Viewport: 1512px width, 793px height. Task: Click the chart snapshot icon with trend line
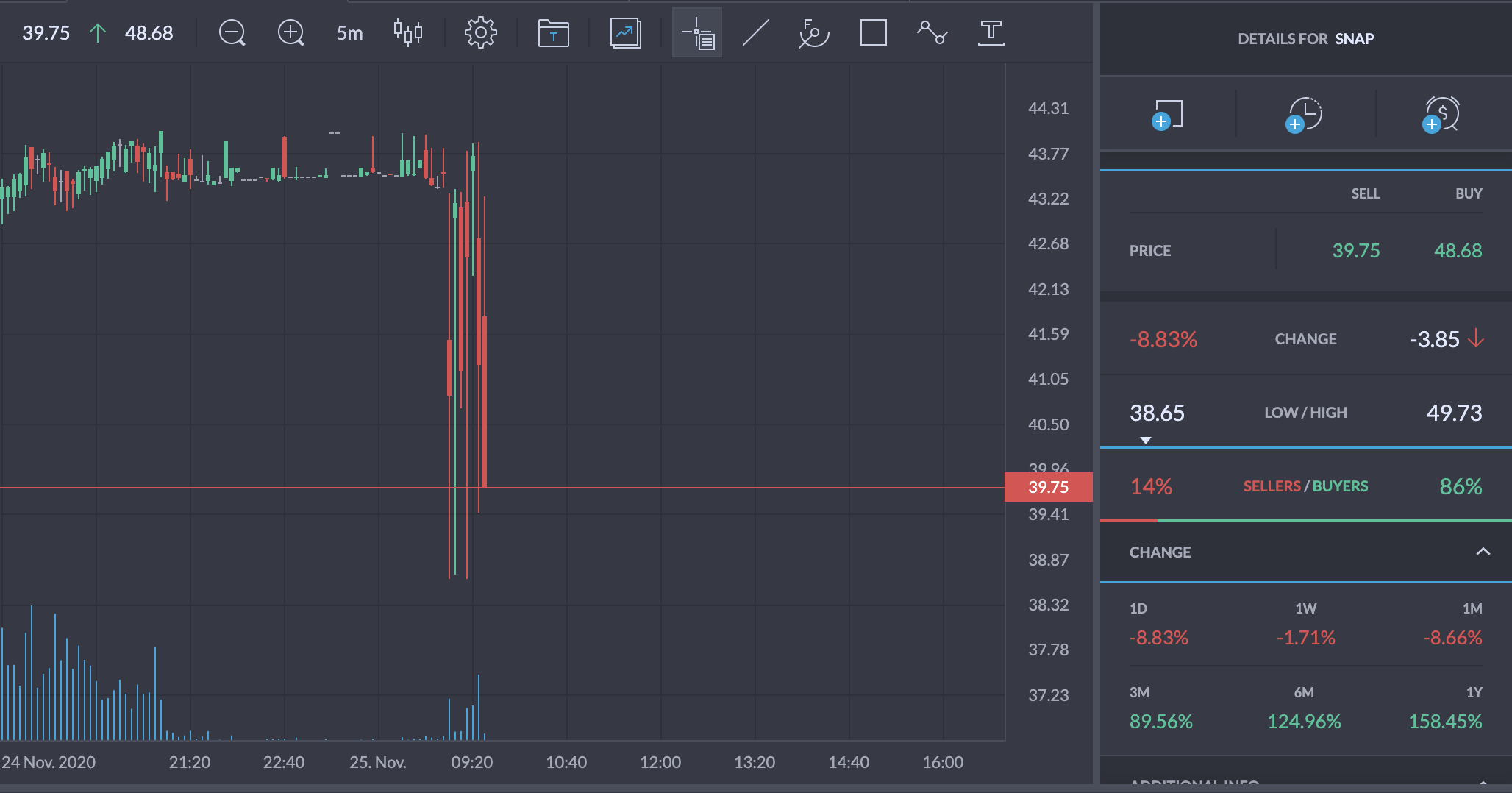pos(625,33)
